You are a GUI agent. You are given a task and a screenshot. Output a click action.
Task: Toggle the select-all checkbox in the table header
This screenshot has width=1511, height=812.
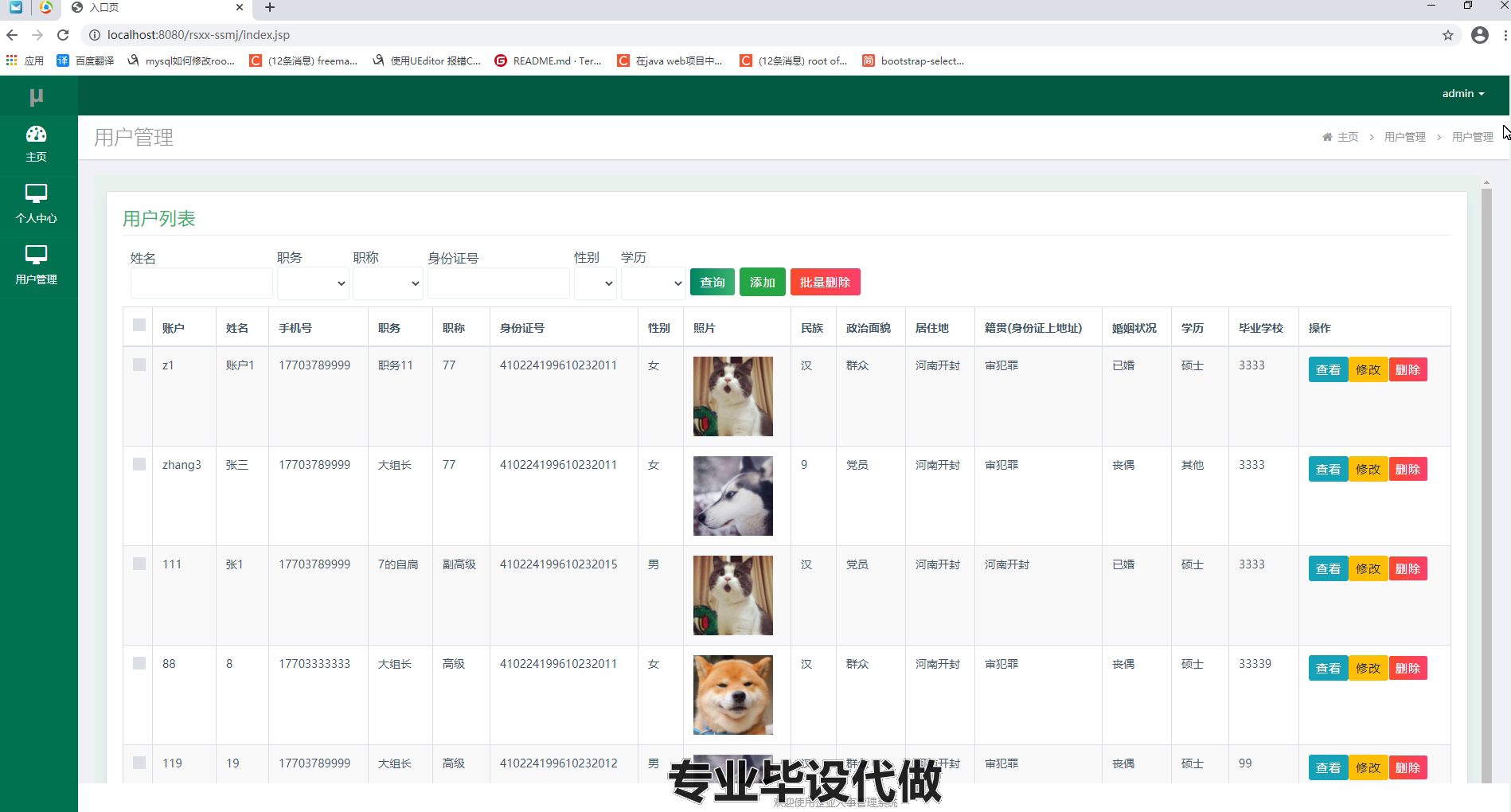(x=139, y=325)
